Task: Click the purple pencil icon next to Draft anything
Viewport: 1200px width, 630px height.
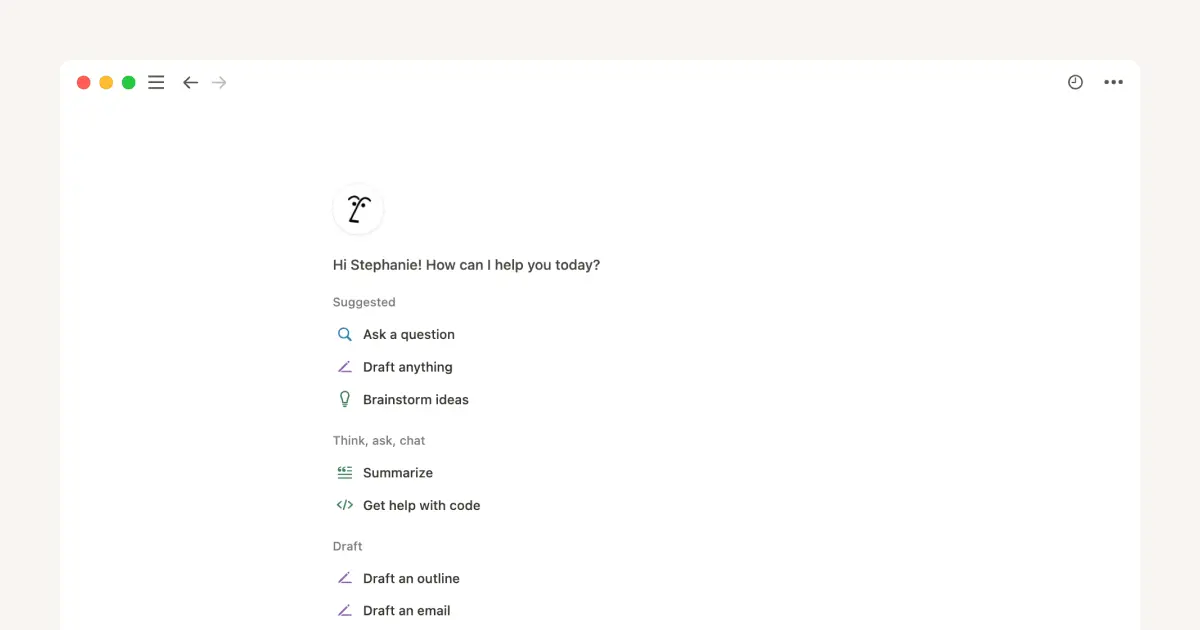Action: (x=344, y=366)
